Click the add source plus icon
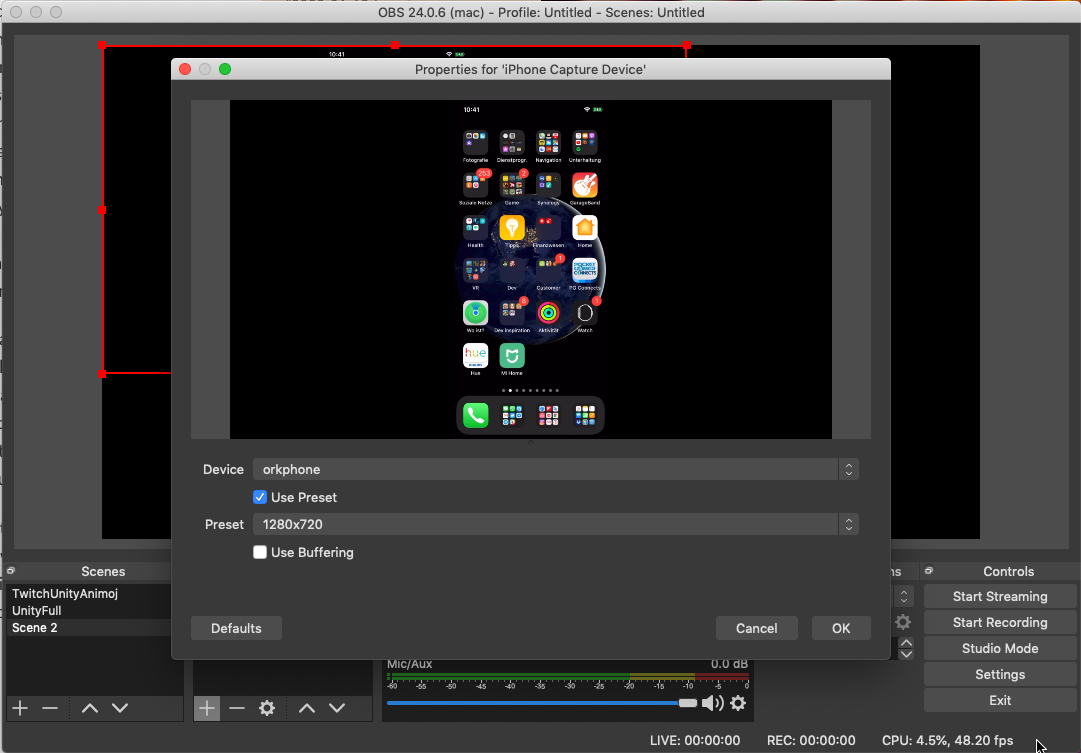Screen dimensions: 1081x753 (207, 708)
